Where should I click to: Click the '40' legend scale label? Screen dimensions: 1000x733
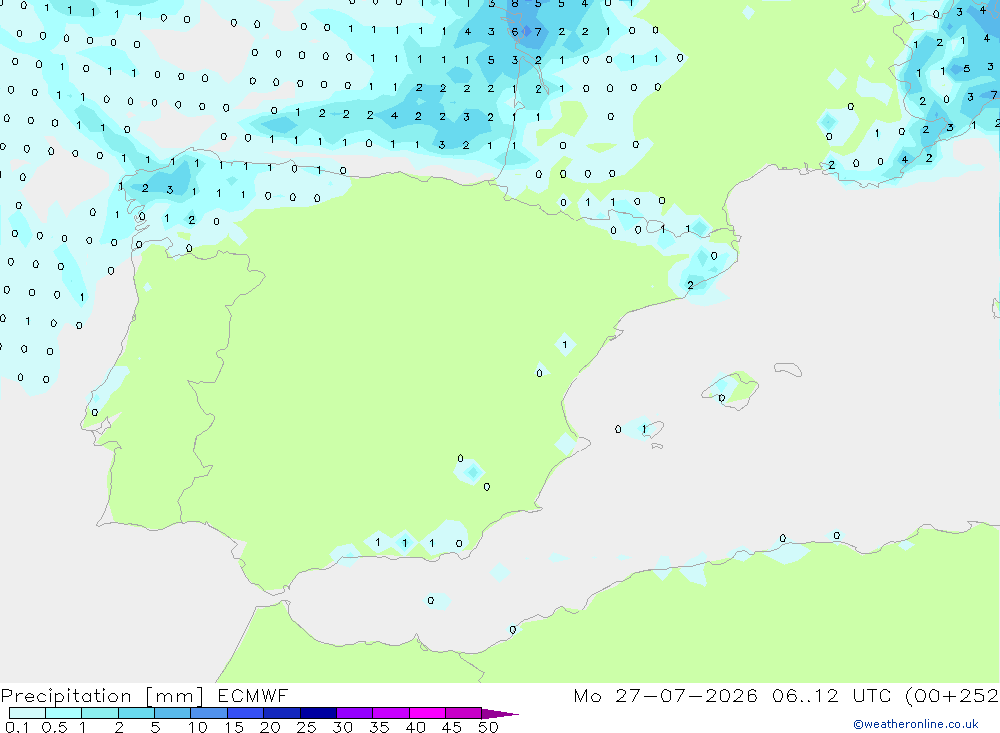point(415,727)
